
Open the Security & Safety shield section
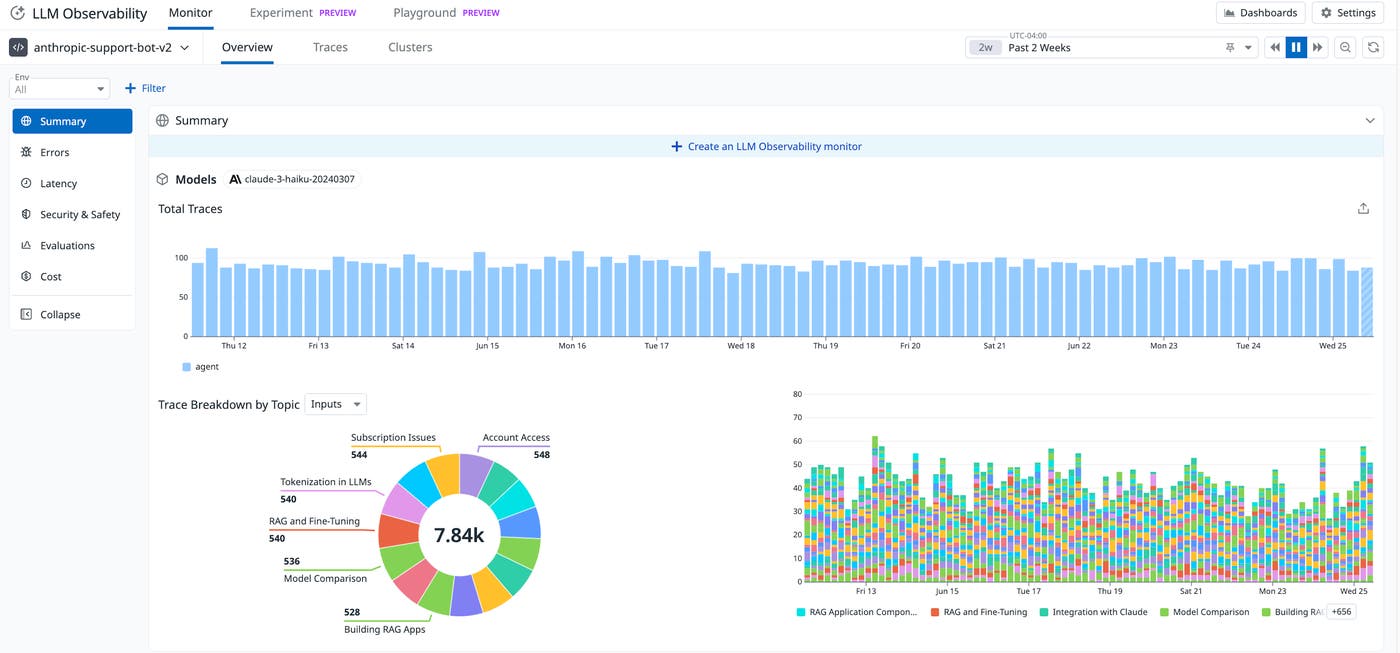72,214
